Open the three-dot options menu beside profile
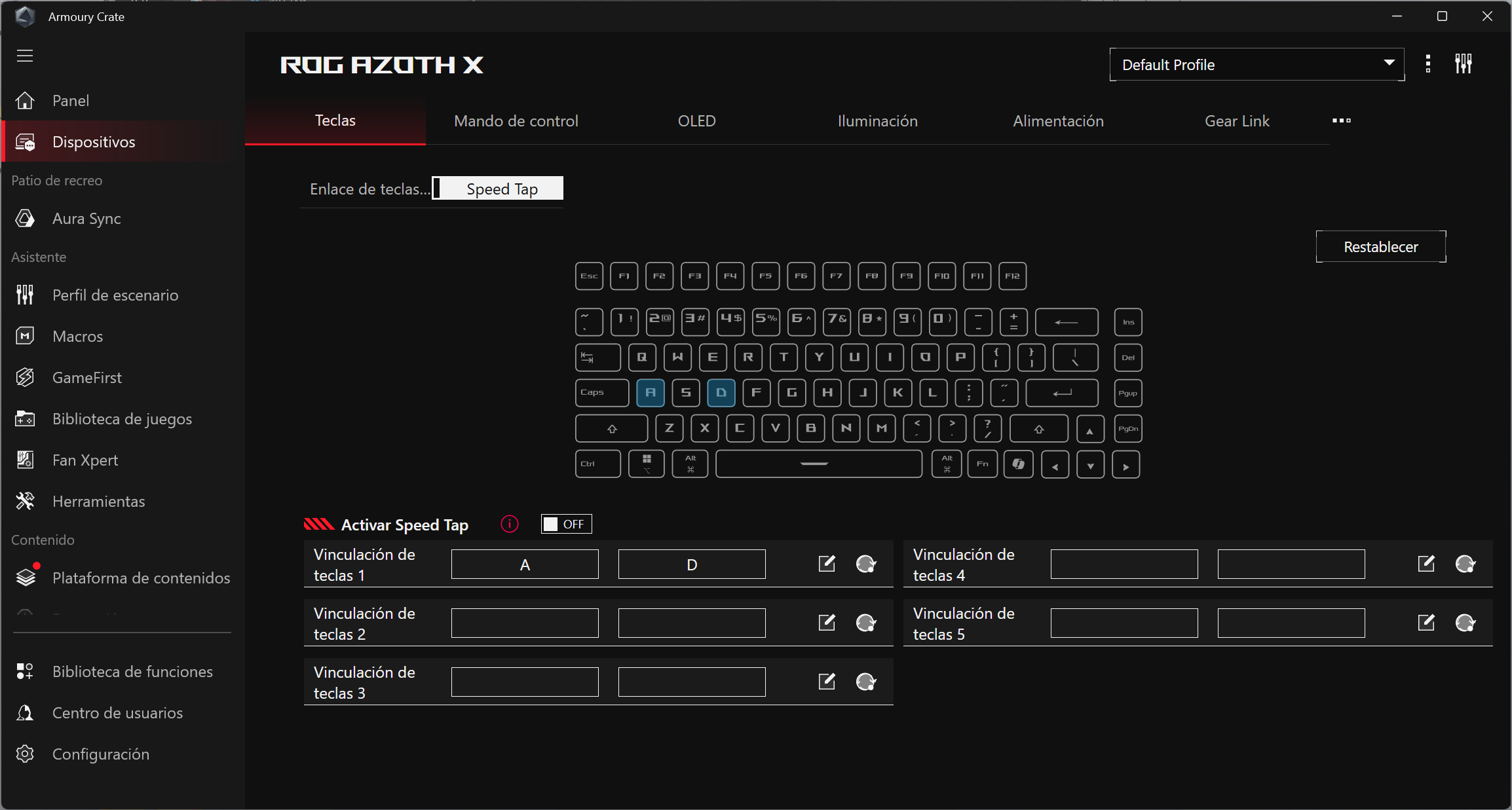Image resolution: width=1512 pixels, height=810 pixels. (x=1428, y=64)
